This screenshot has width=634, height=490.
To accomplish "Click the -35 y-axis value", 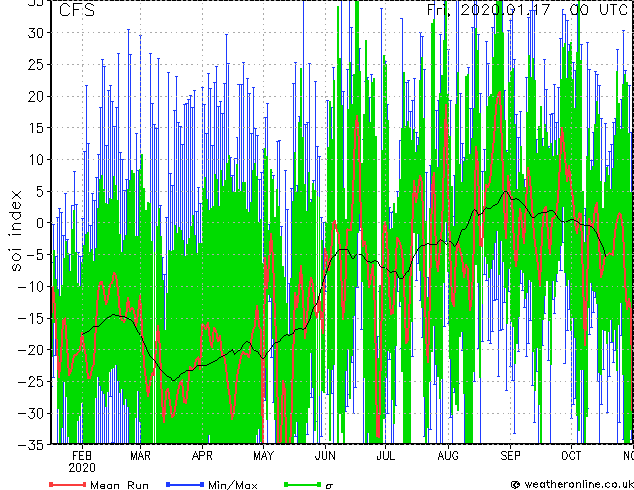I will pyautogui.click(x=31, y=445).
